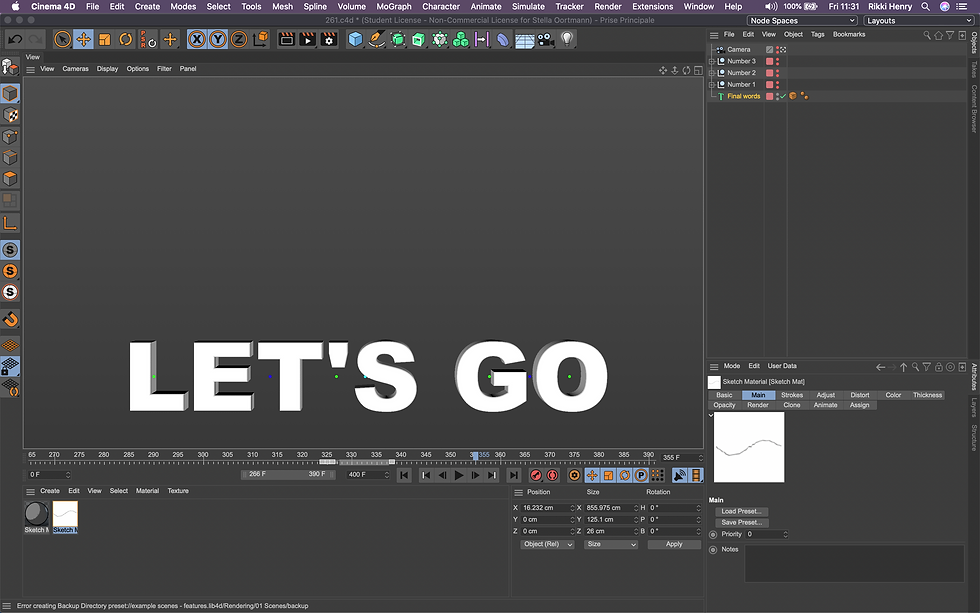Click the Coordinate System icon
Screen dimensions: 980x613
pos(261,39)
